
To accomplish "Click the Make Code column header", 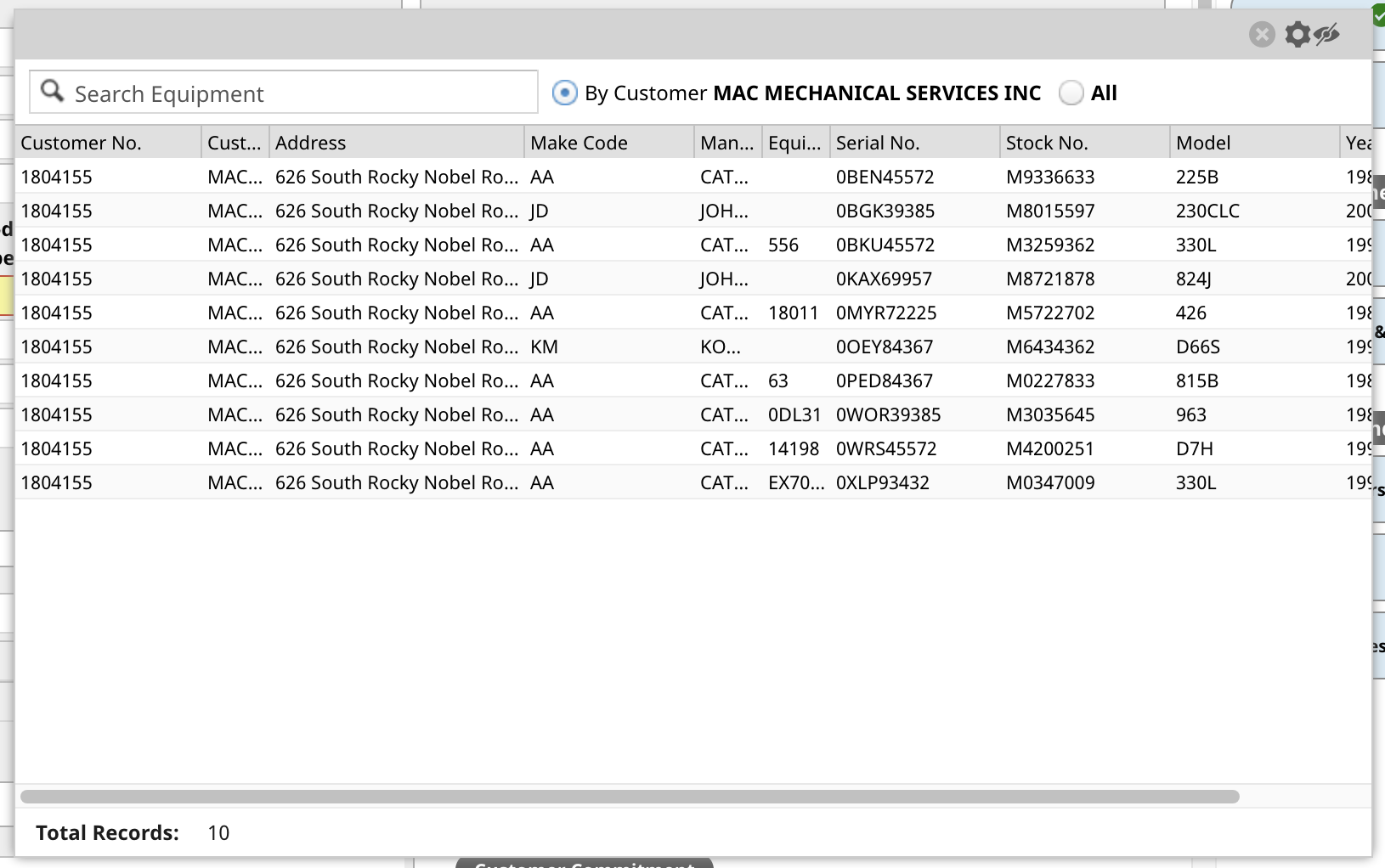I will point(609,143).
